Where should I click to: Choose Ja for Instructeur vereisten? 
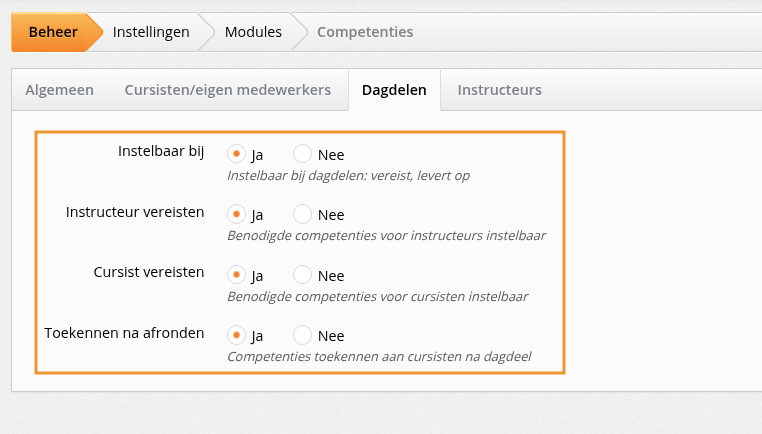pyautogui.click(x=237, y=214)
